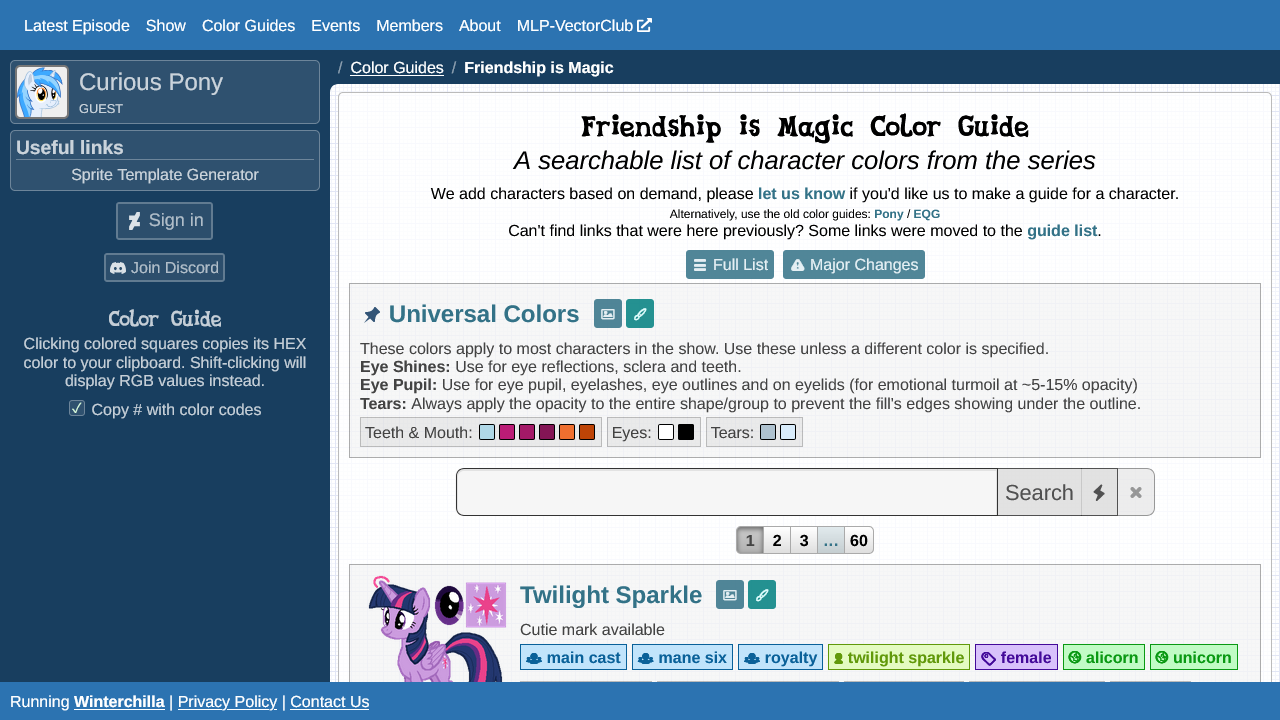Open the MLP-VectorClub external link
1280x720 pixels.
coord(584,26)
